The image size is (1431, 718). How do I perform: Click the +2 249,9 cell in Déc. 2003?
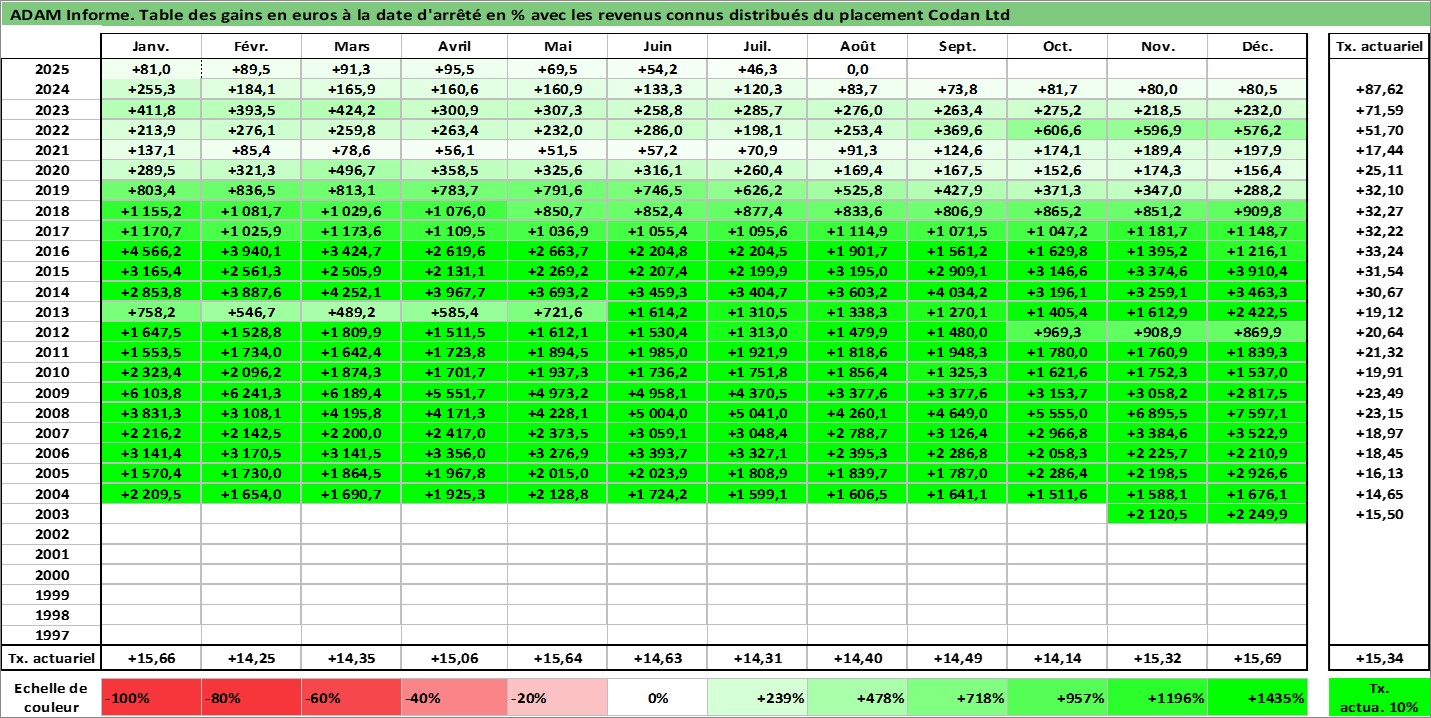click(1257, 514)
